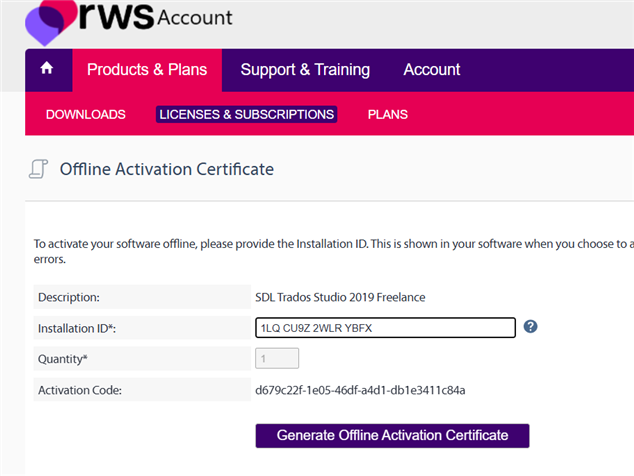The image size is (634, 476).
Task: Click the Activation Code: label
Action: [x=80, y=390]
